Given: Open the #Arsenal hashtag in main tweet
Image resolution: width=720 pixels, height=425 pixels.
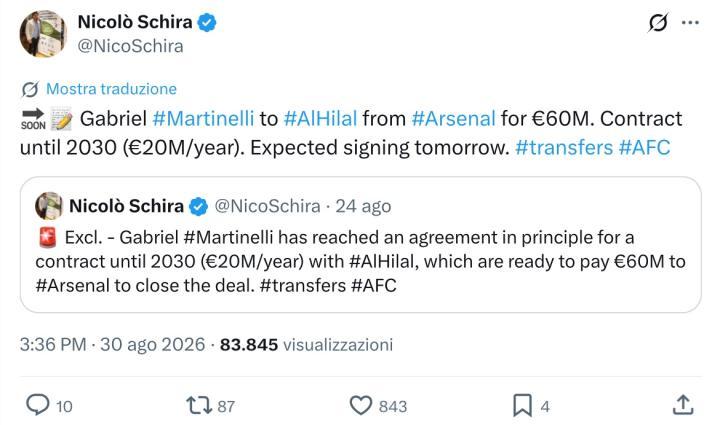Looking at the screenshot, I should pyautogui.click(x=453, y=119).
